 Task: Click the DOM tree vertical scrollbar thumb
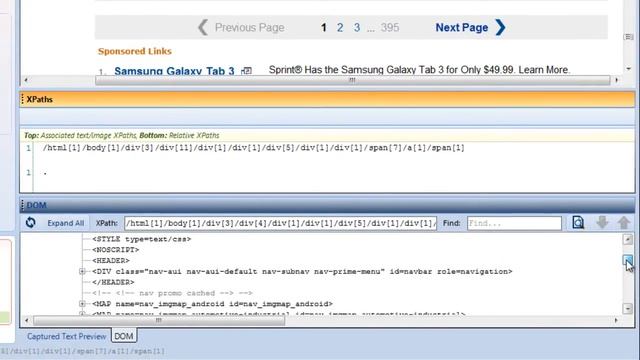pos(628,260)
